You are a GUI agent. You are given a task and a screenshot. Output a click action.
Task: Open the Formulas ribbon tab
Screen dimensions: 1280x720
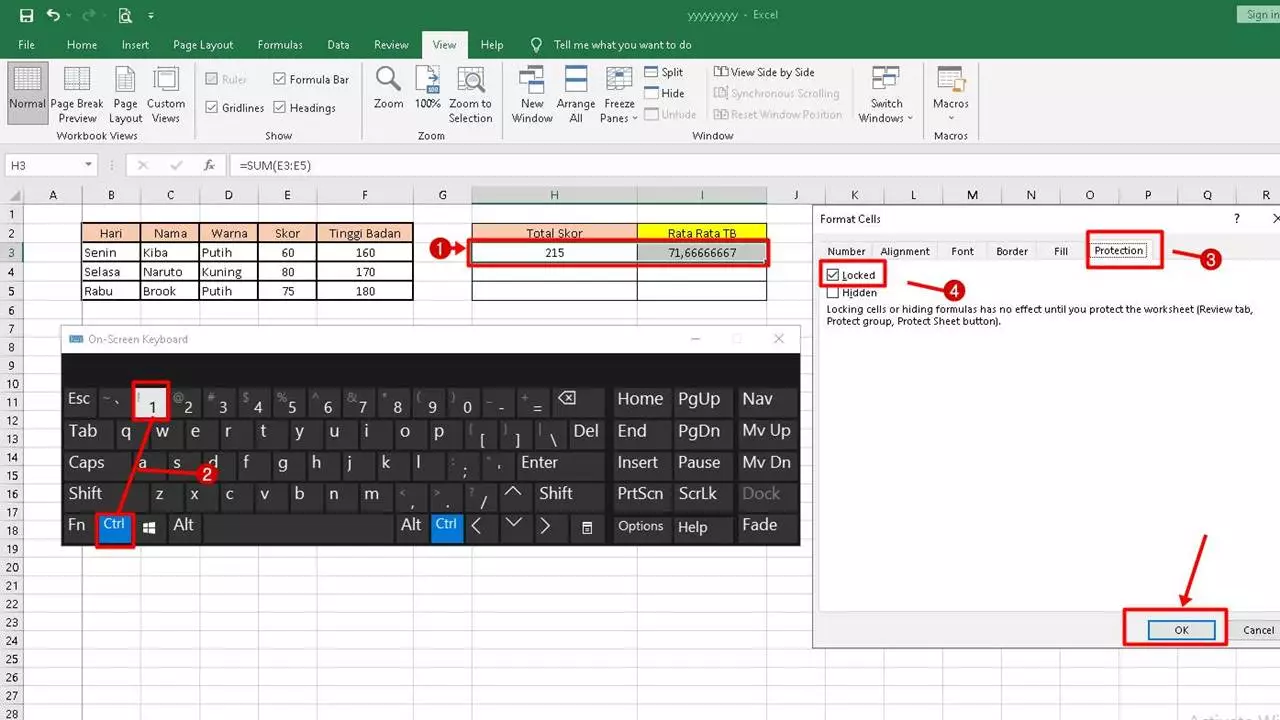280,44
